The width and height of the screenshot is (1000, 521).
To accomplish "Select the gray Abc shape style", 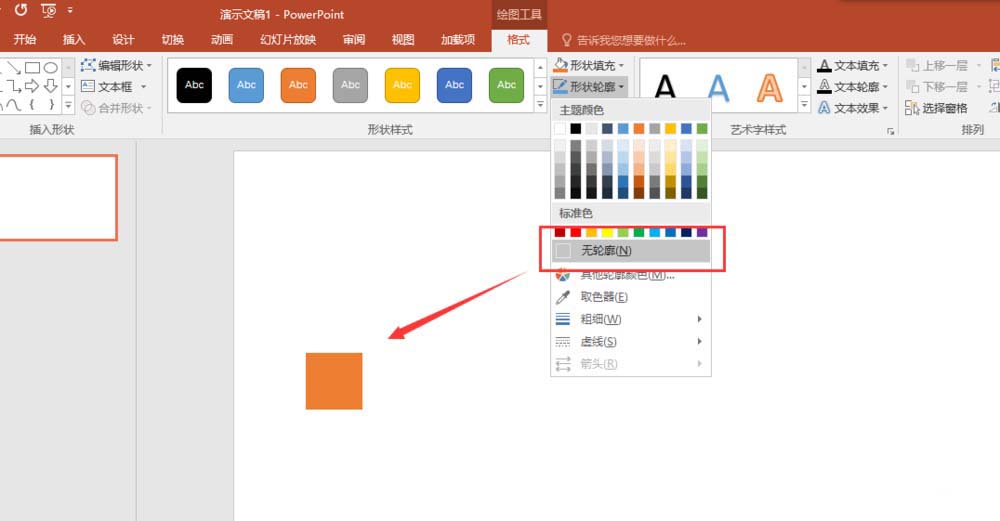I will click(350, 85).
